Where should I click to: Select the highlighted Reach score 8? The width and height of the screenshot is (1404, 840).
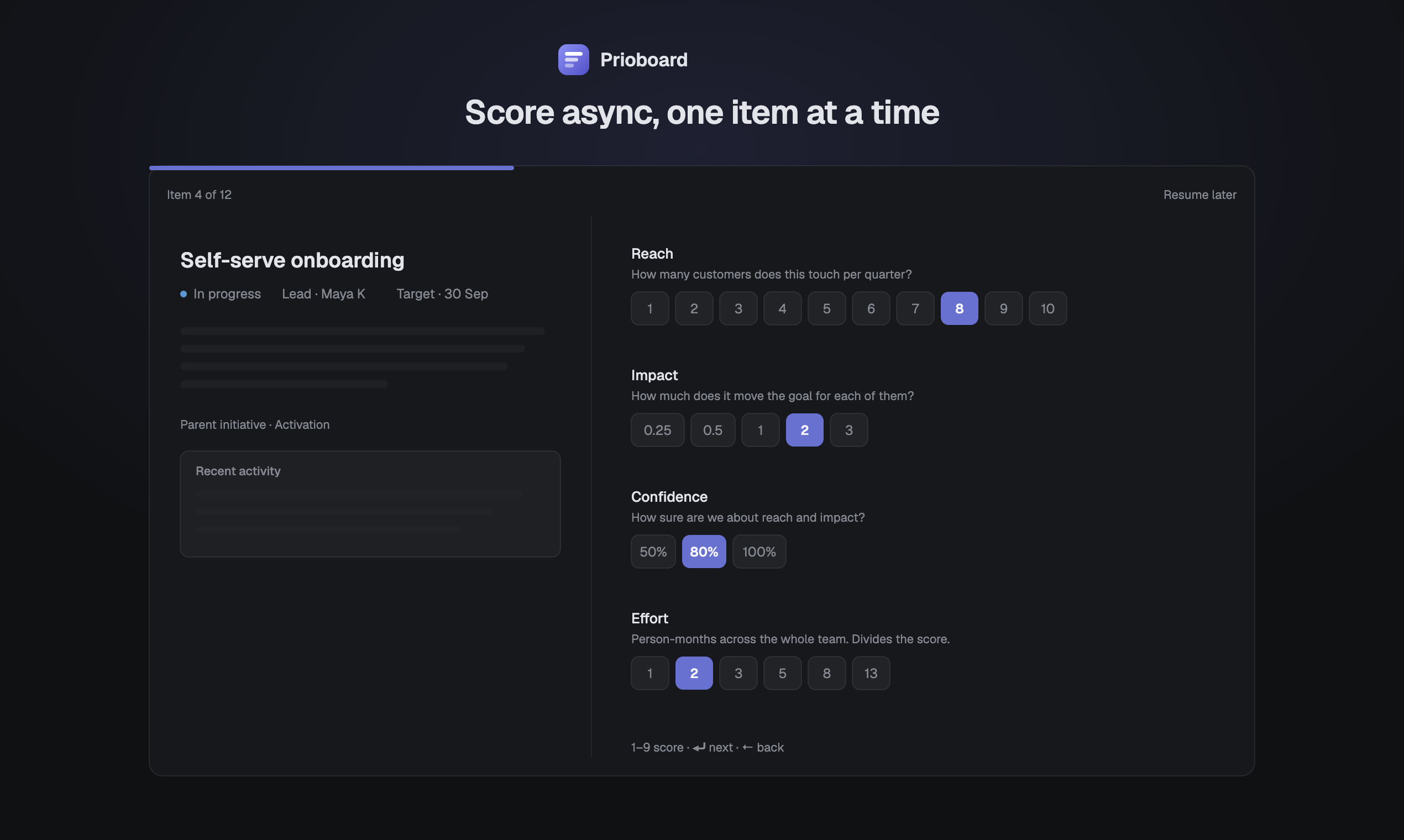click(960, 308)
